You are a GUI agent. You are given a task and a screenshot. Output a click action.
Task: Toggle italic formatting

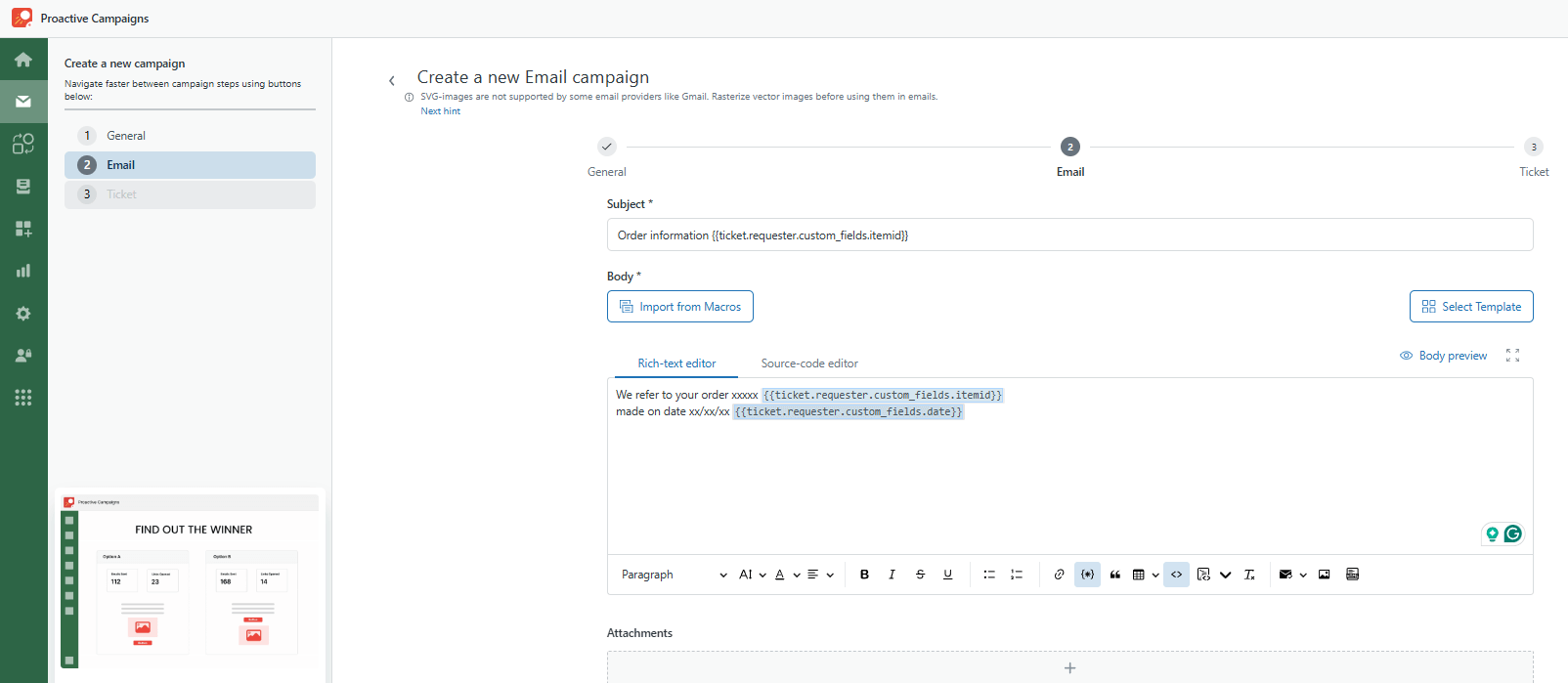(x=892, y=575)
